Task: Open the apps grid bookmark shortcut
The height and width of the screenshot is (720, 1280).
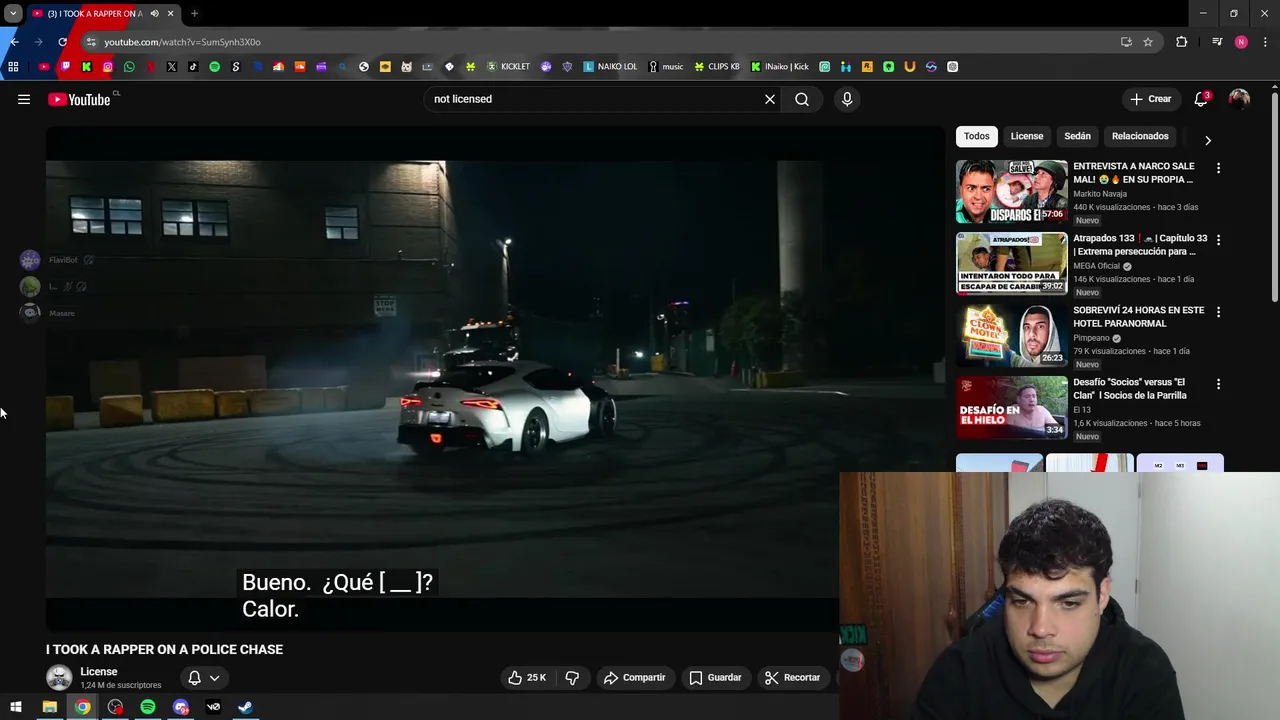Action: pos(13,67)
